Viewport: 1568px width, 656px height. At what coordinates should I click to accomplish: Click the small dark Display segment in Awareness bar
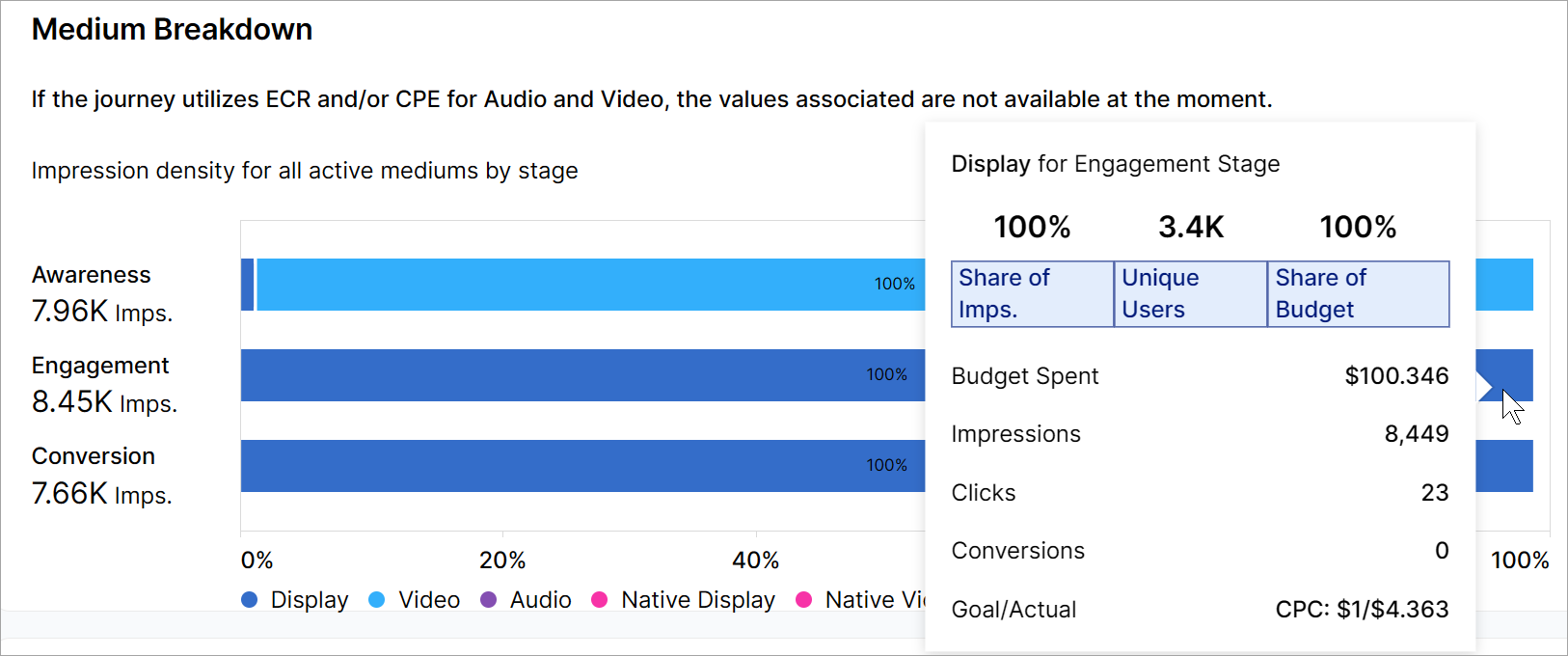click(248, 285)
